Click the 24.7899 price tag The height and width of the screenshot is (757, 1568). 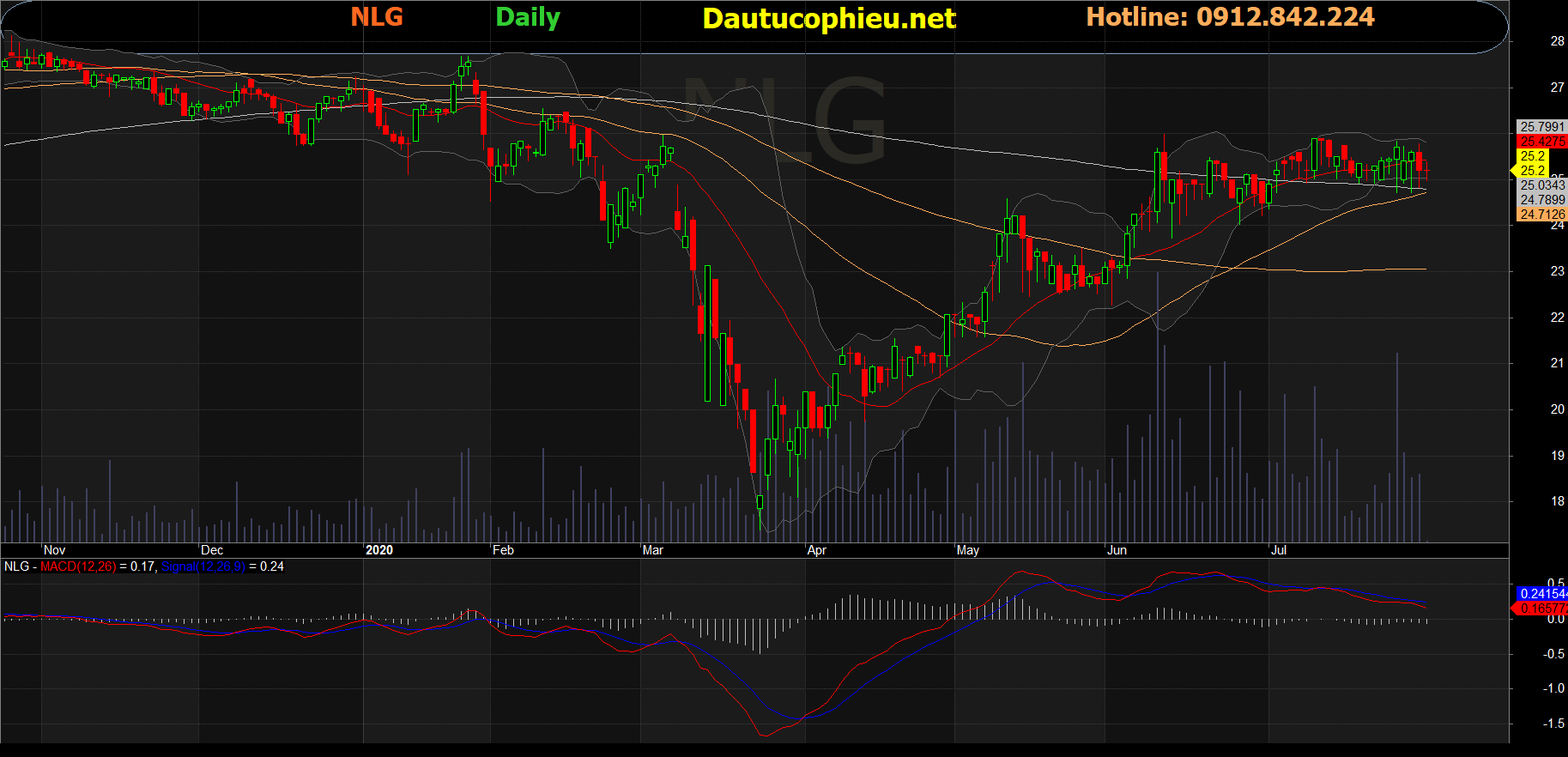point(1542,200)
